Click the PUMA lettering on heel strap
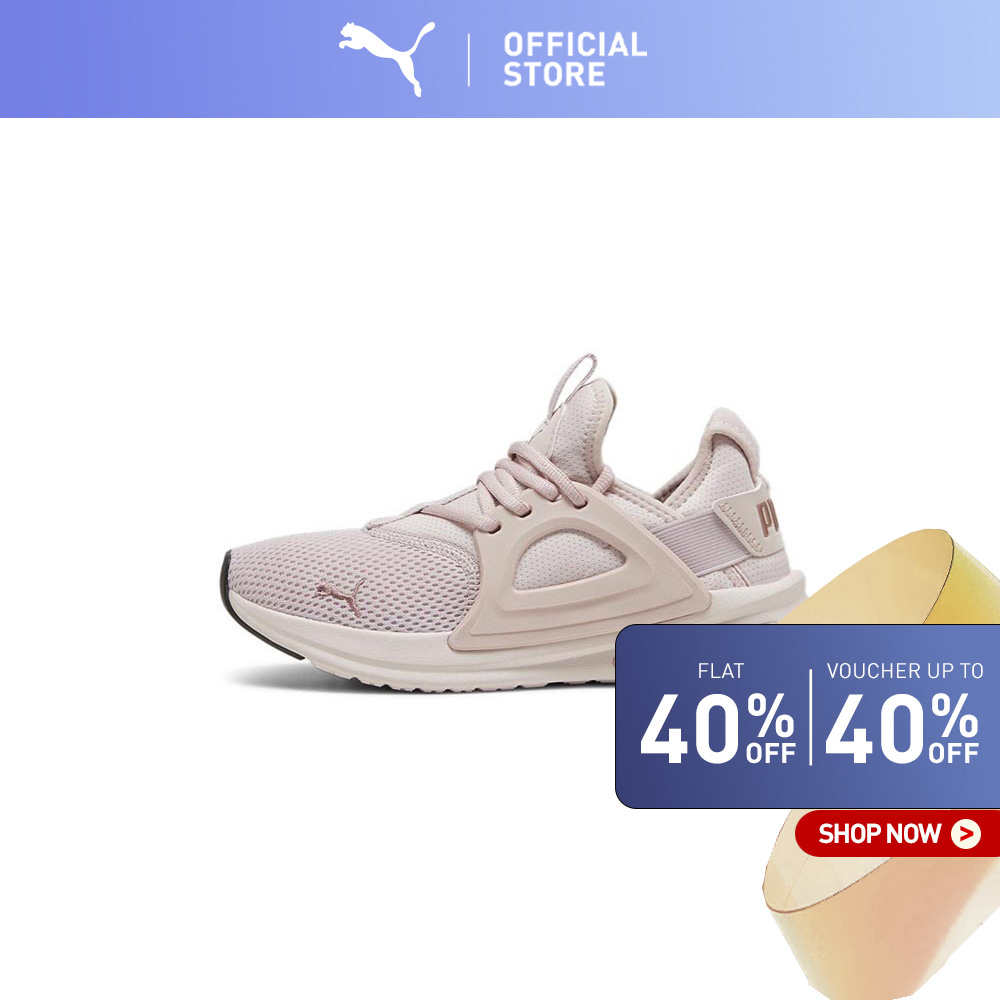Screen dimensions: 1000x1000 coord(768,517)
